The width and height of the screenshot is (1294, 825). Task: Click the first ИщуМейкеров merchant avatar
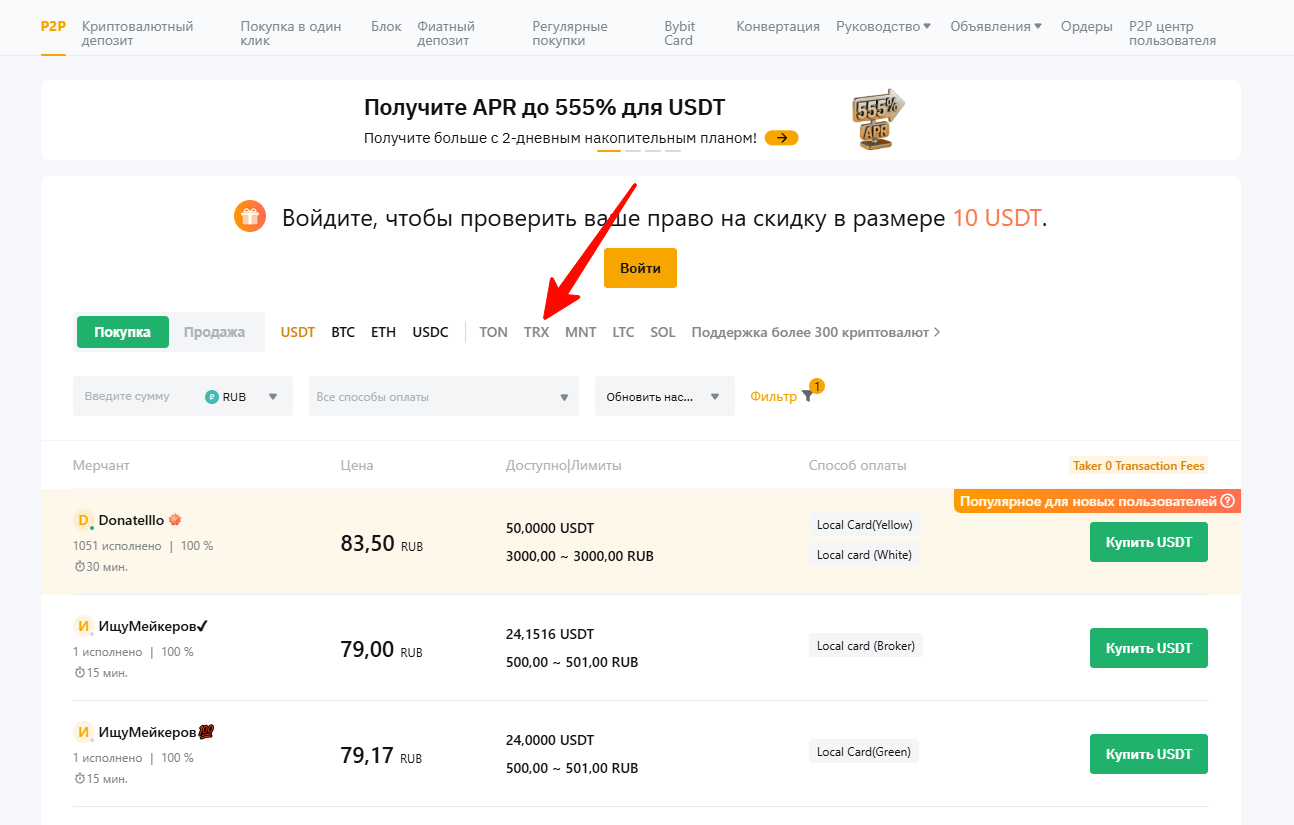point(84,626)
